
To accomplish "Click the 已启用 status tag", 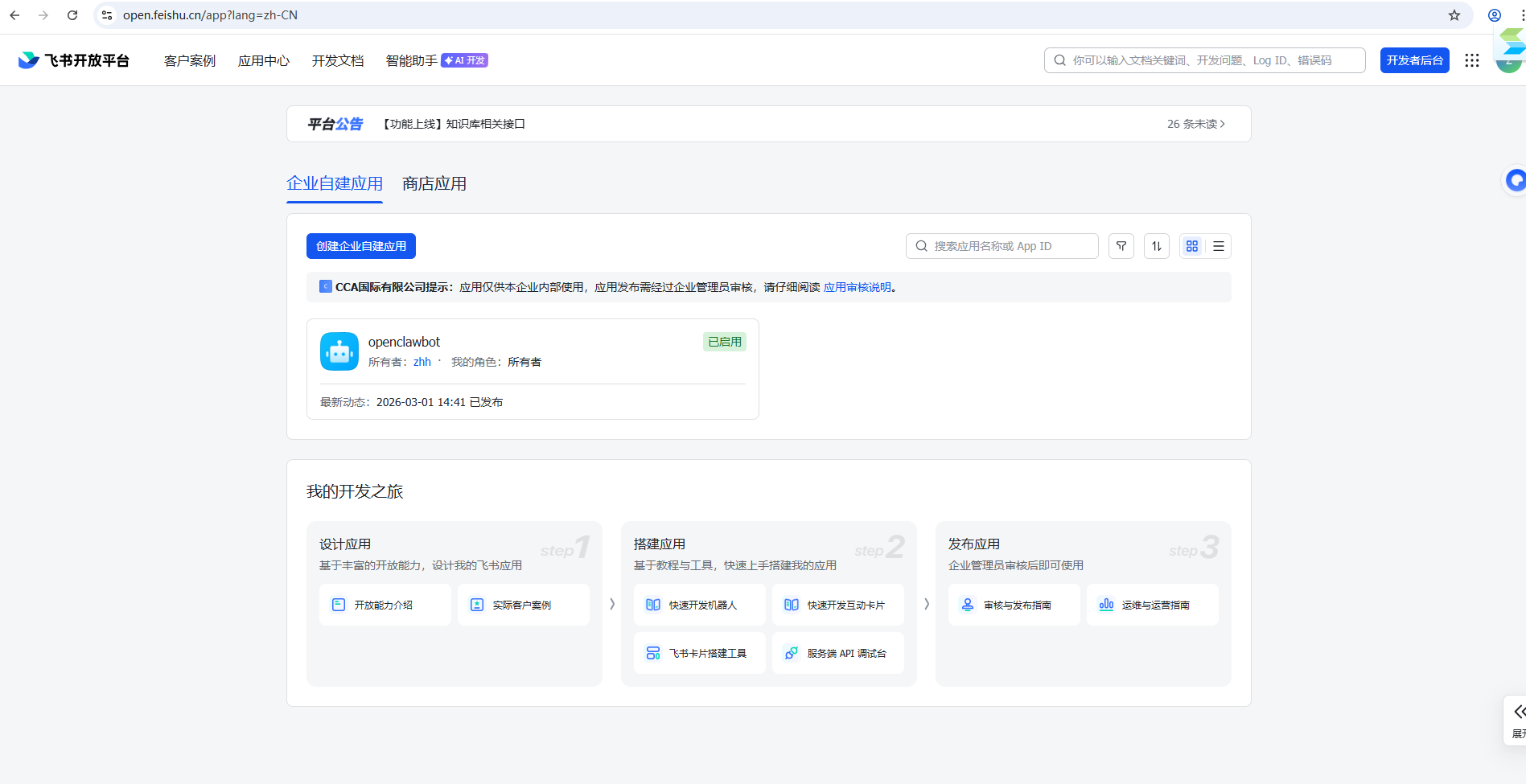I will pos(725,342).
